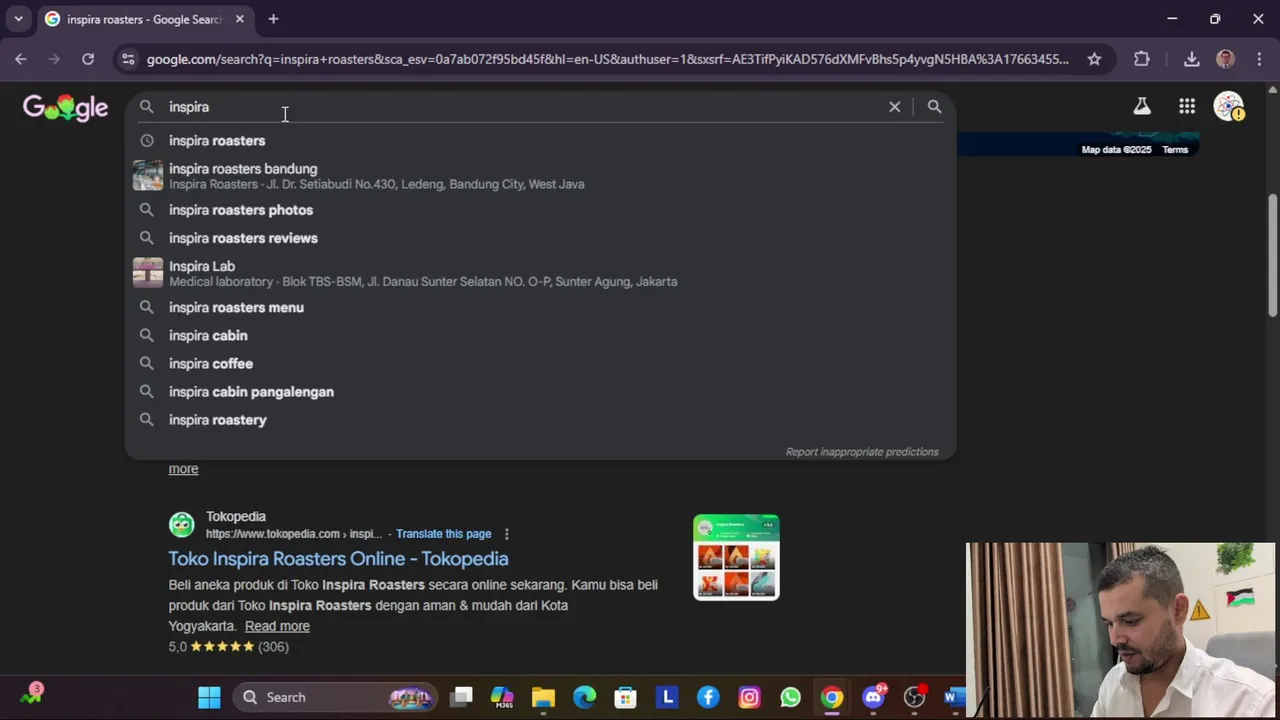
Task: Close the inspira roasters tab
Action: coord(240,19)
